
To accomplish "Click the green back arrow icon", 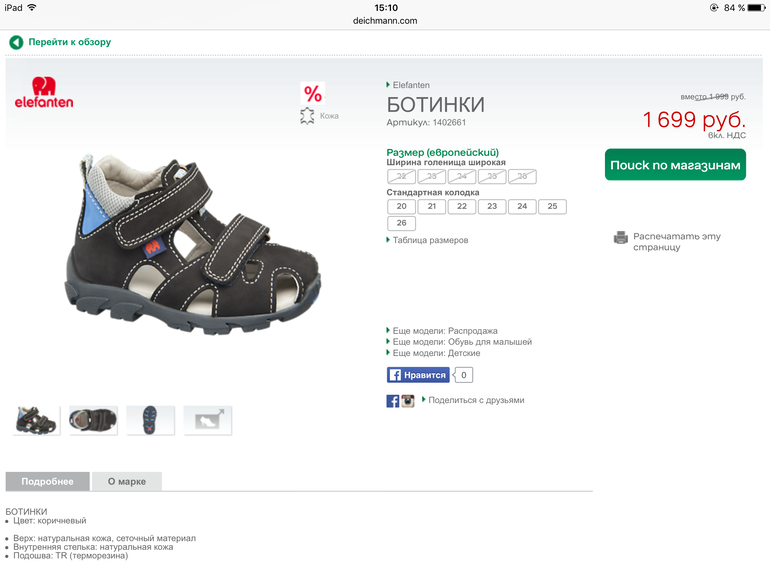I will [16, 42].
